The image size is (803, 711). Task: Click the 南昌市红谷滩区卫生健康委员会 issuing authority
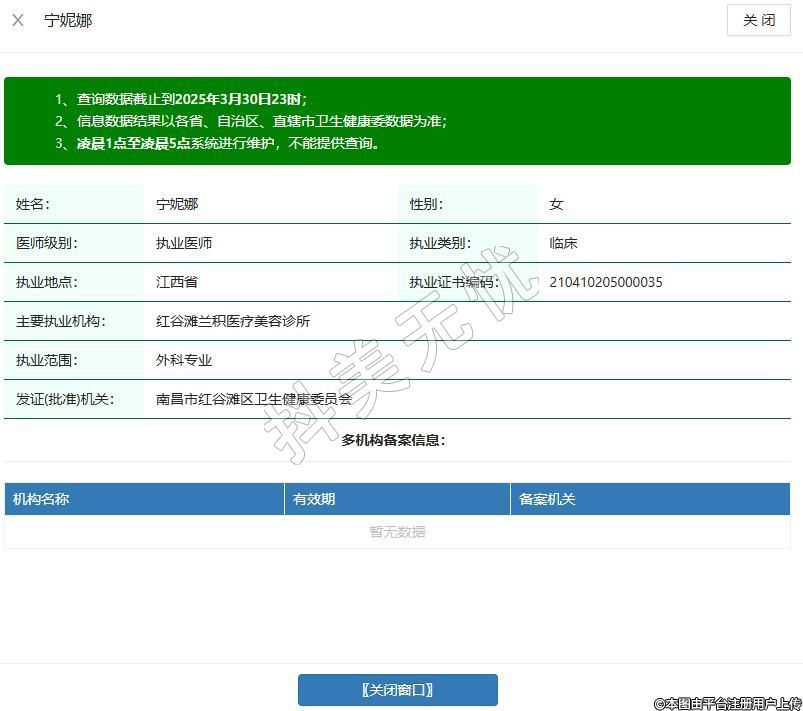[x=254, y=399]
